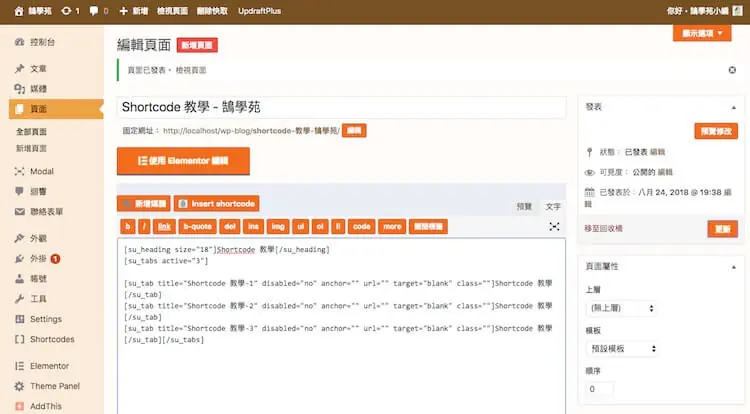Click the Update button
Viewport: 750px width, 414px height.
coord(722,229)
